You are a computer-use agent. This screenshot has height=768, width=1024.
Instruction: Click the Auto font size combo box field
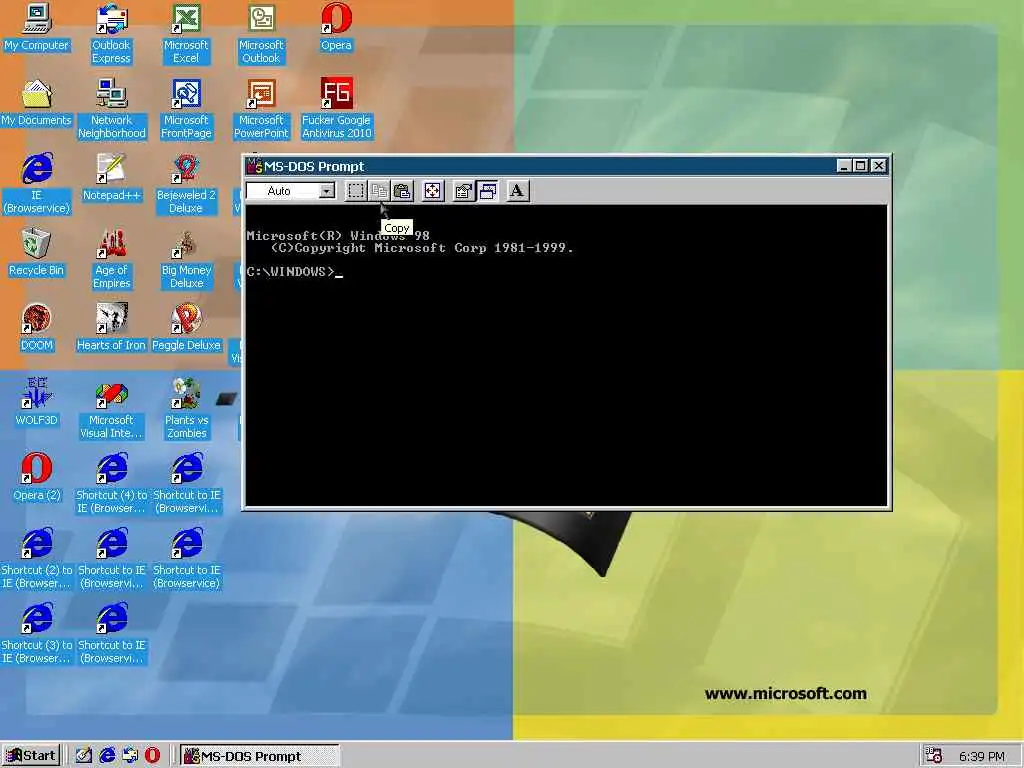point(291,191)
